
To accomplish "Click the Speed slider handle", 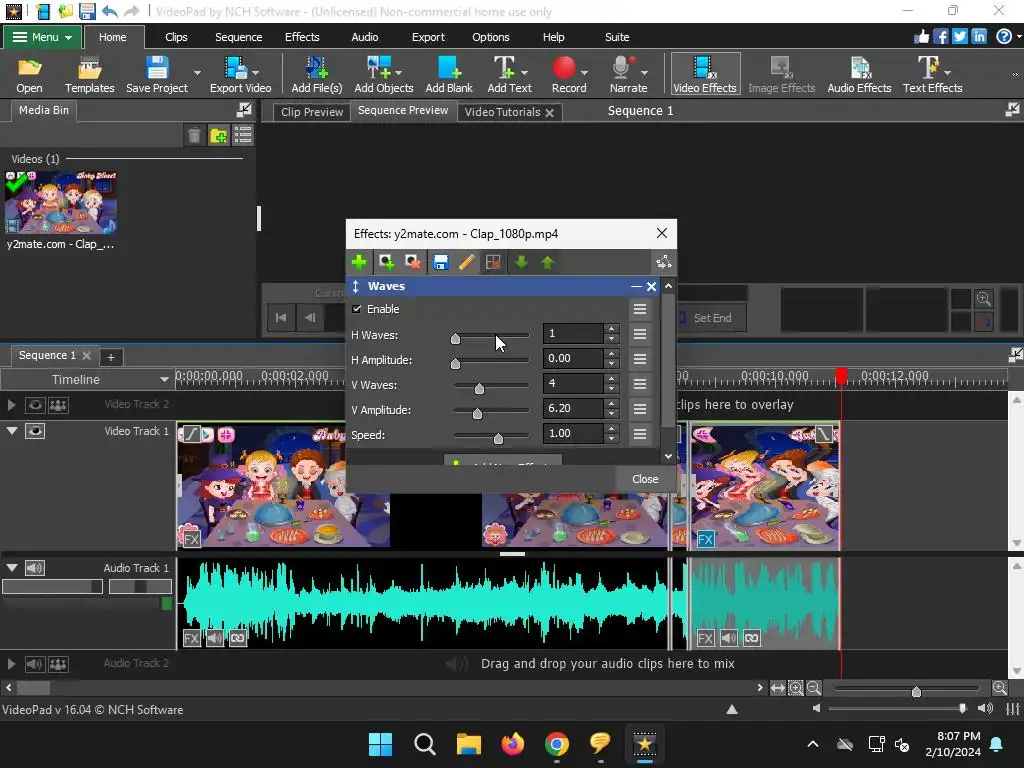I will (x=498, y=439).
